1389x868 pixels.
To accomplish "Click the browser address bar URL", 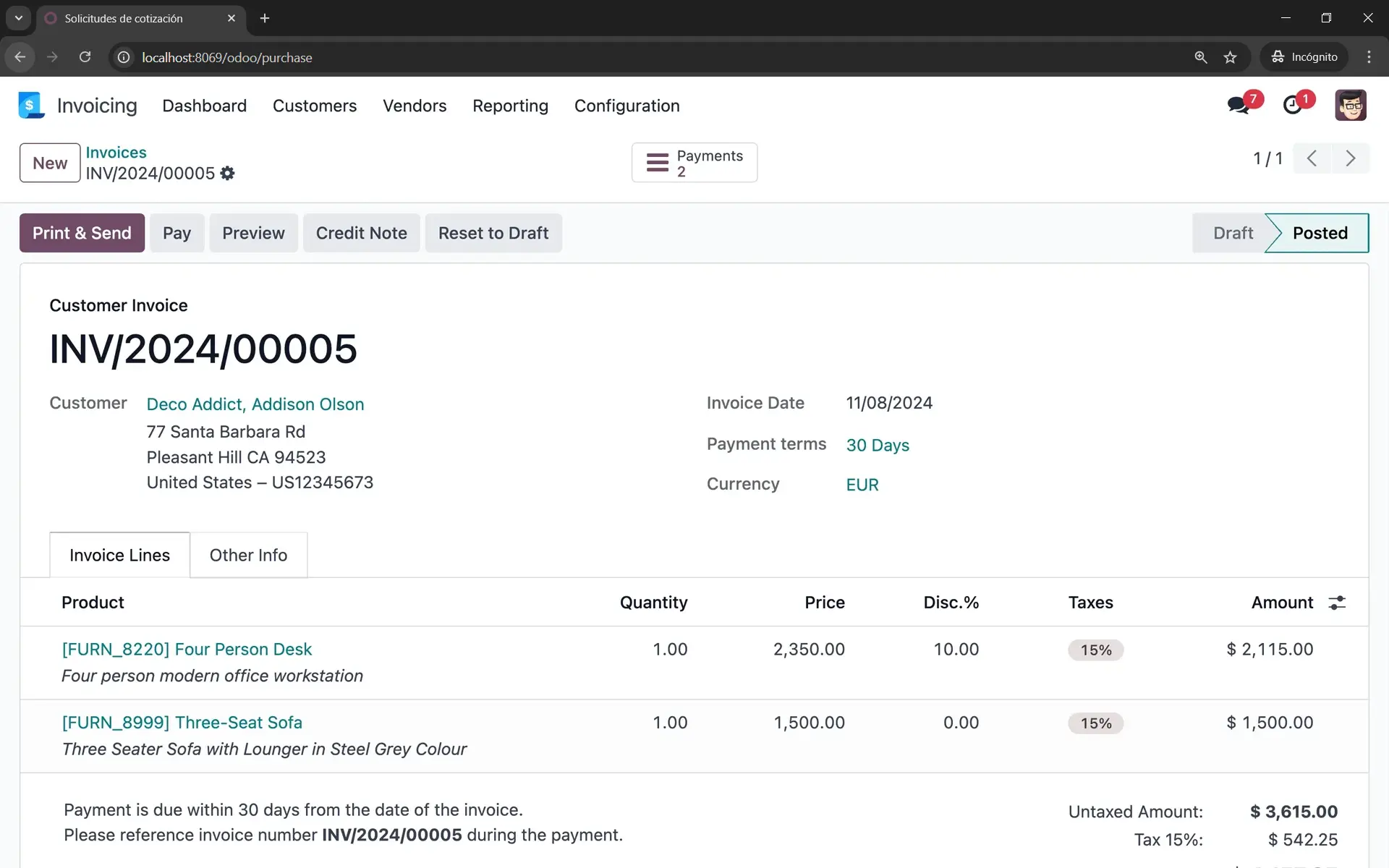I will click(227, 57).
